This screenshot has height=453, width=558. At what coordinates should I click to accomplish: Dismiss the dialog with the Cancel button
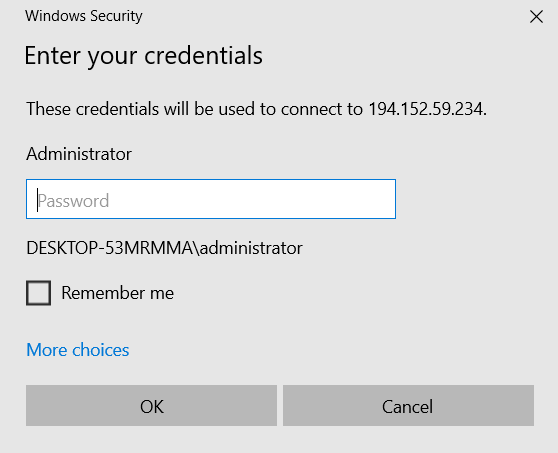(408, 405)
